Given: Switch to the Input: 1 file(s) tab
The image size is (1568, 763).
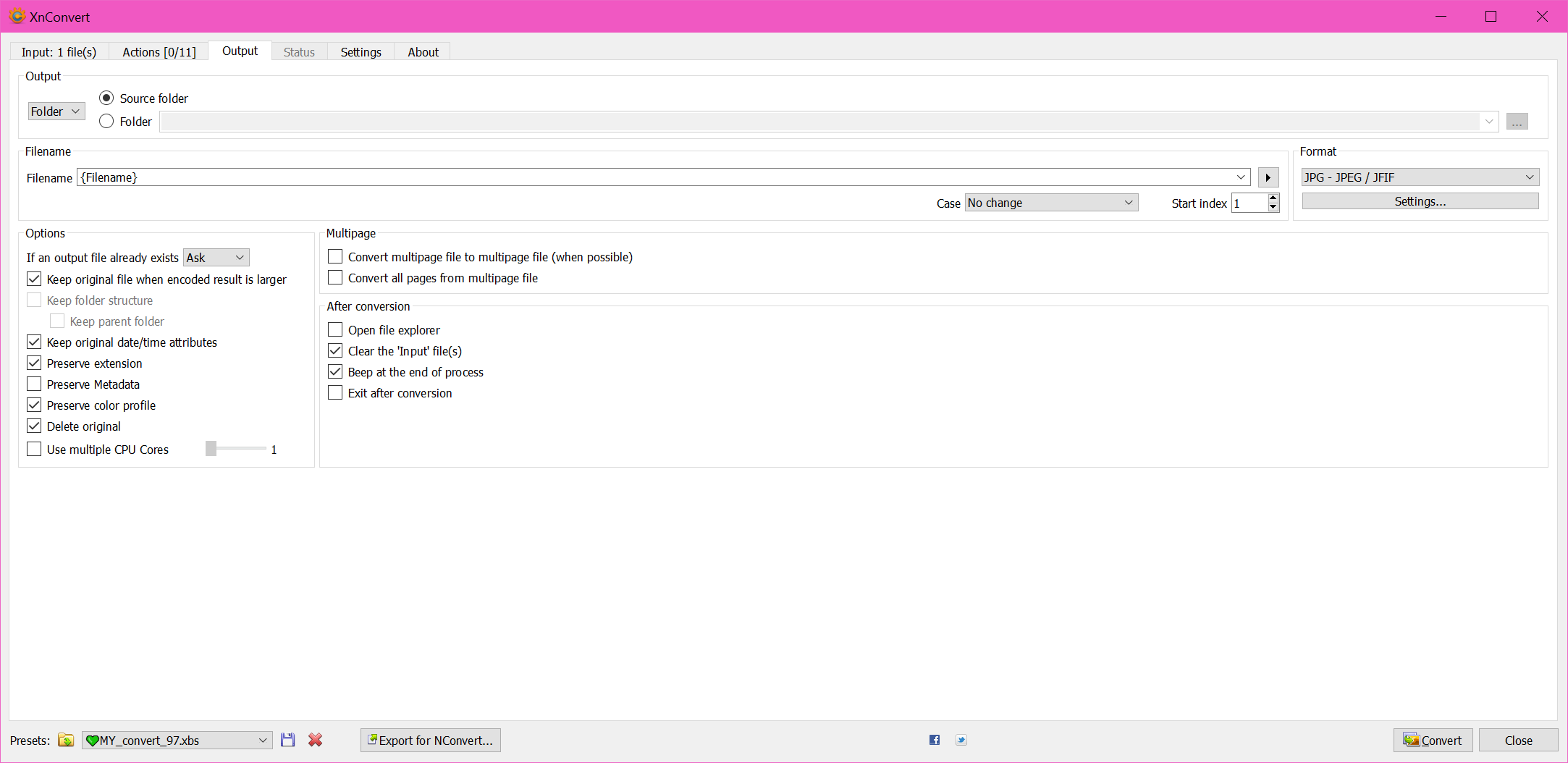Looking at the screenshot, I should tap(59, 52).
